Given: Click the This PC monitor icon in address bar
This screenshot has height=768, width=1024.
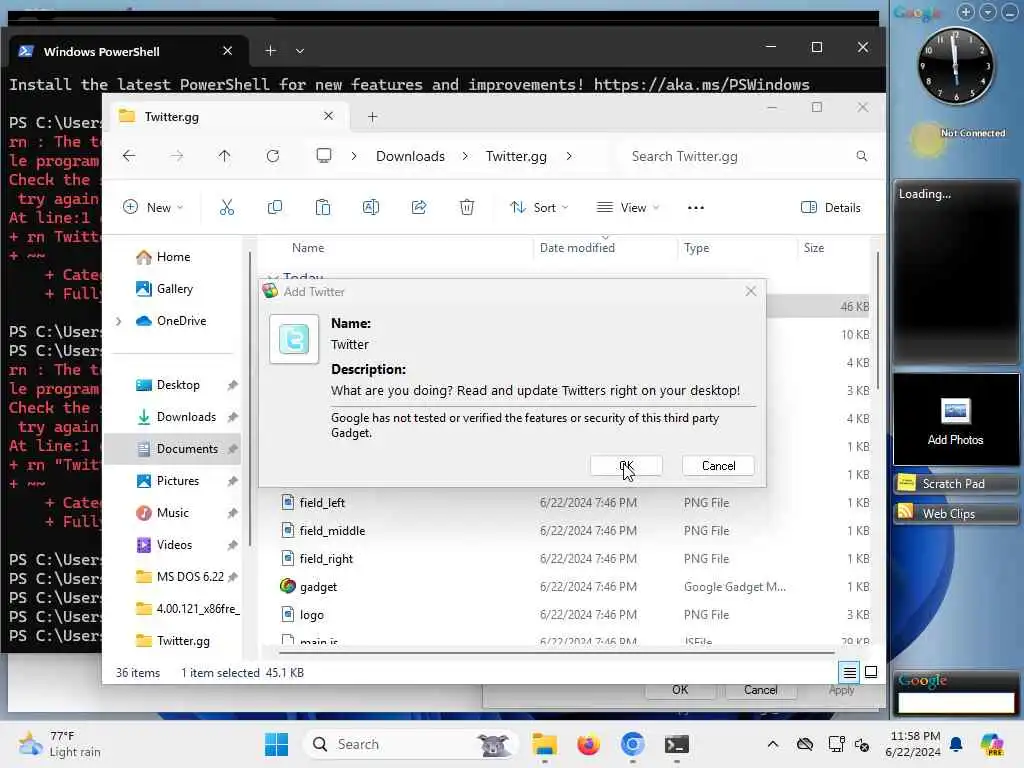Looking at the screenshot, I should tap(323, 156).
